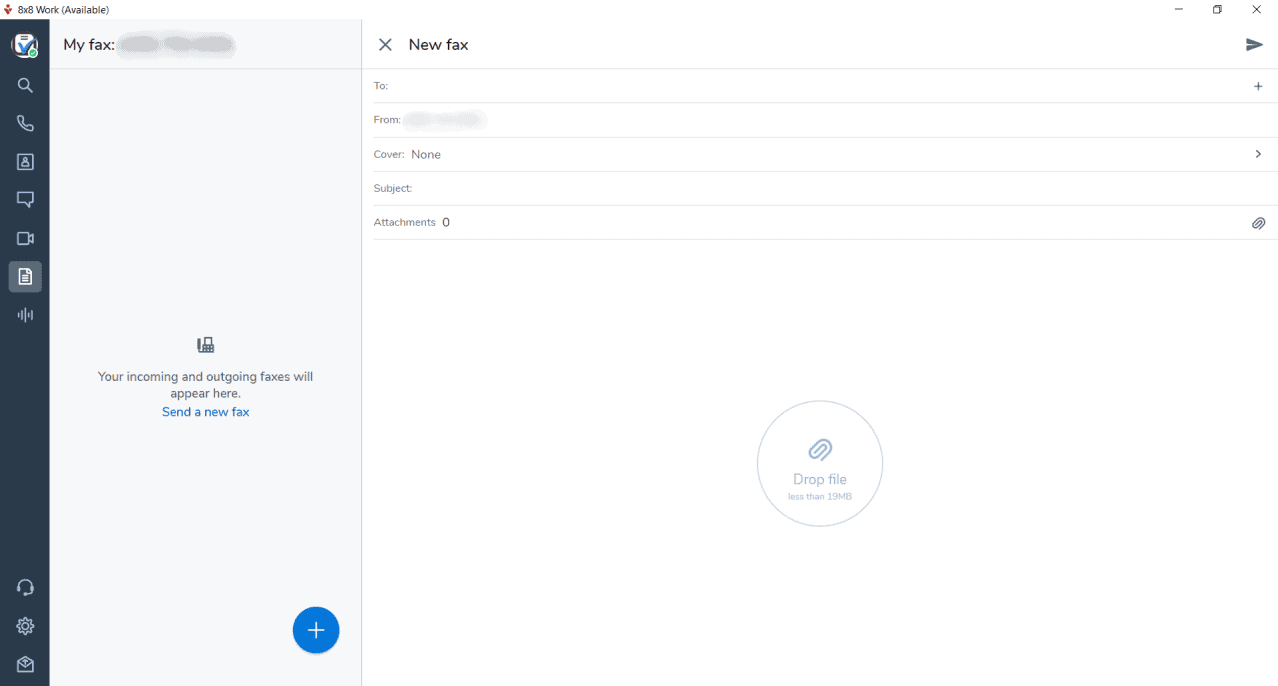Close the New fax form
The height and width of the screenshot is (686, 1278).
(385, 45)
